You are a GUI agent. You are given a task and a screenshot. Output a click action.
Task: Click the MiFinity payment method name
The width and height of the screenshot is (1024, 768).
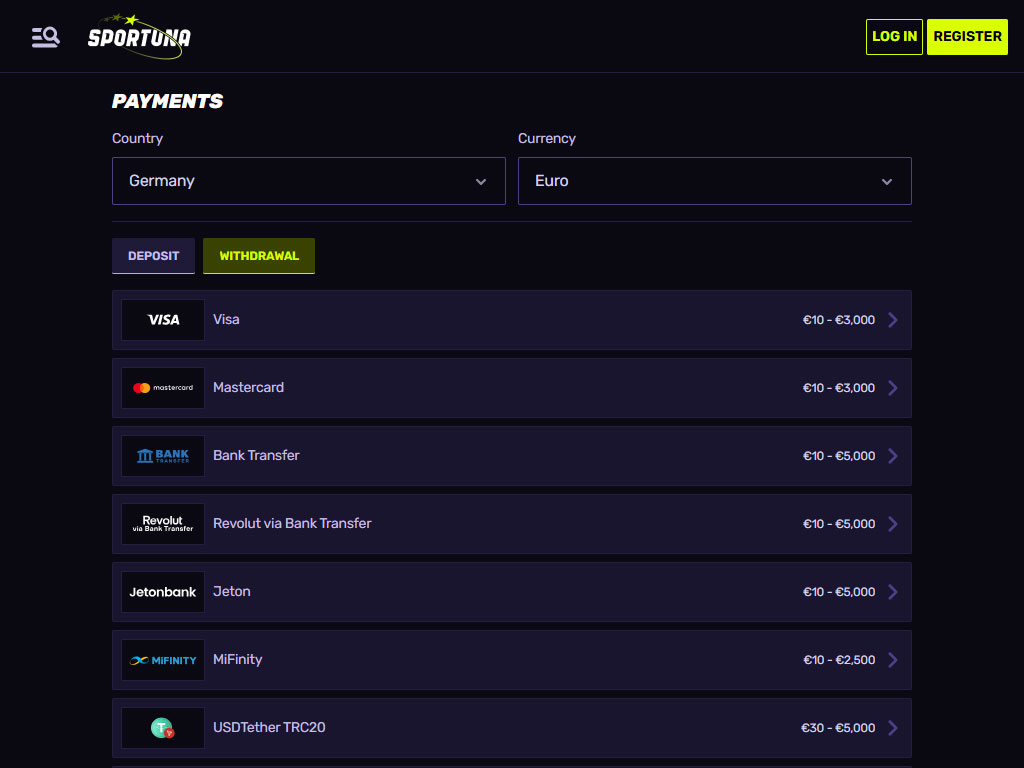point(238,659)
